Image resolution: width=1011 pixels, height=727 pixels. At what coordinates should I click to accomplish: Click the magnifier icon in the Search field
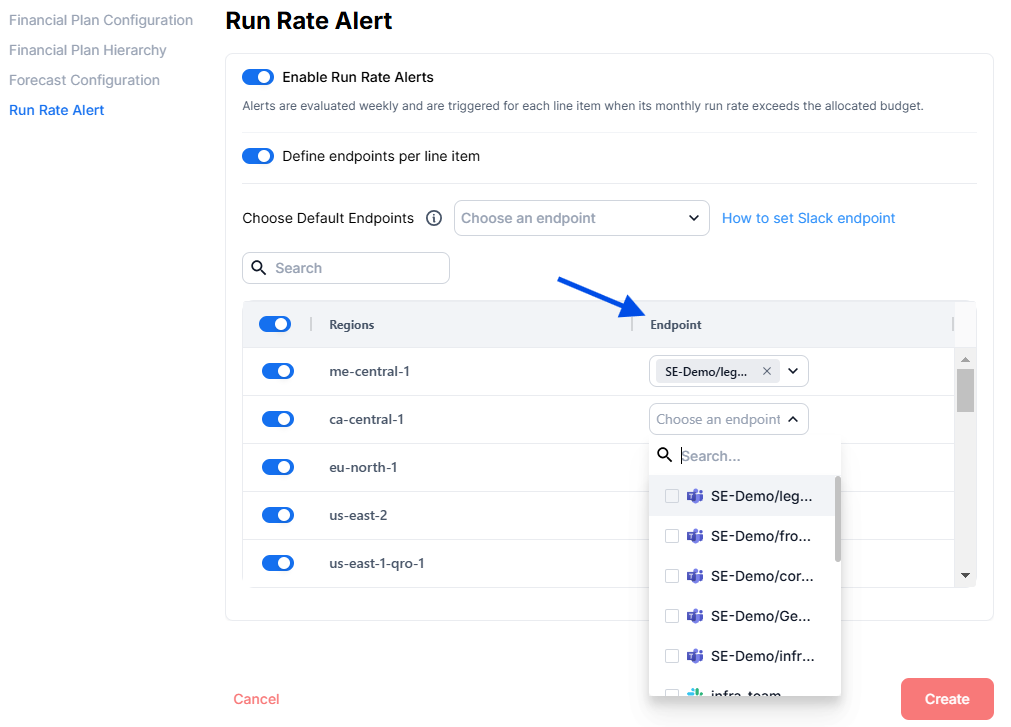tap(259, 268)
